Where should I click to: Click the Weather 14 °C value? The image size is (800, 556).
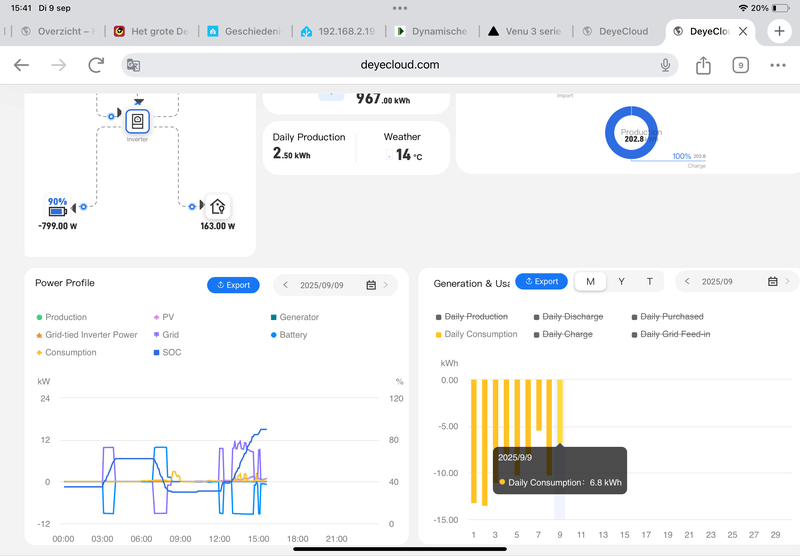click(409, 155)
